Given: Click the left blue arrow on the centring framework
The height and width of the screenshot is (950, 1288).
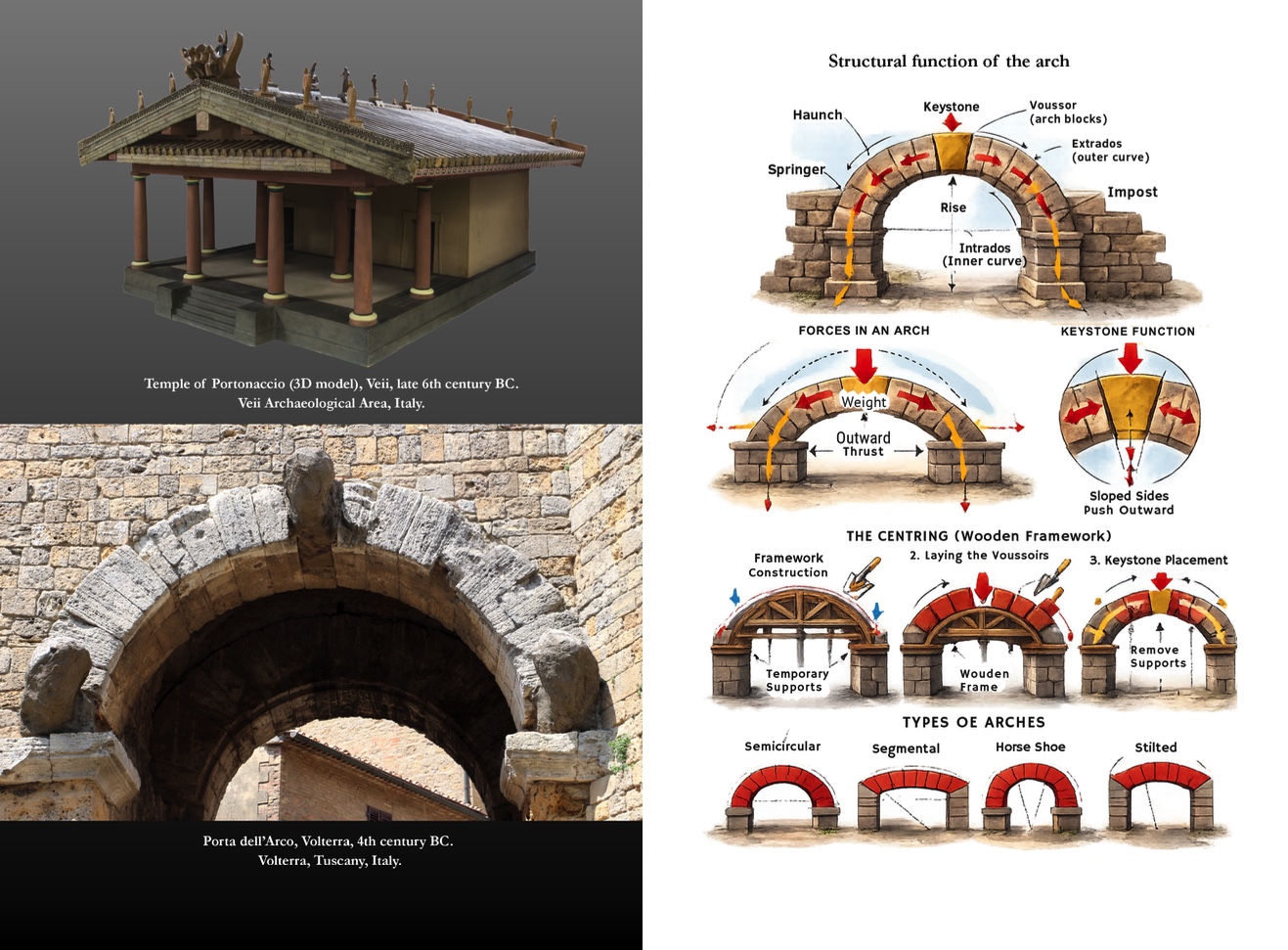Looking at the screenshot, I should tap(734, 599).
